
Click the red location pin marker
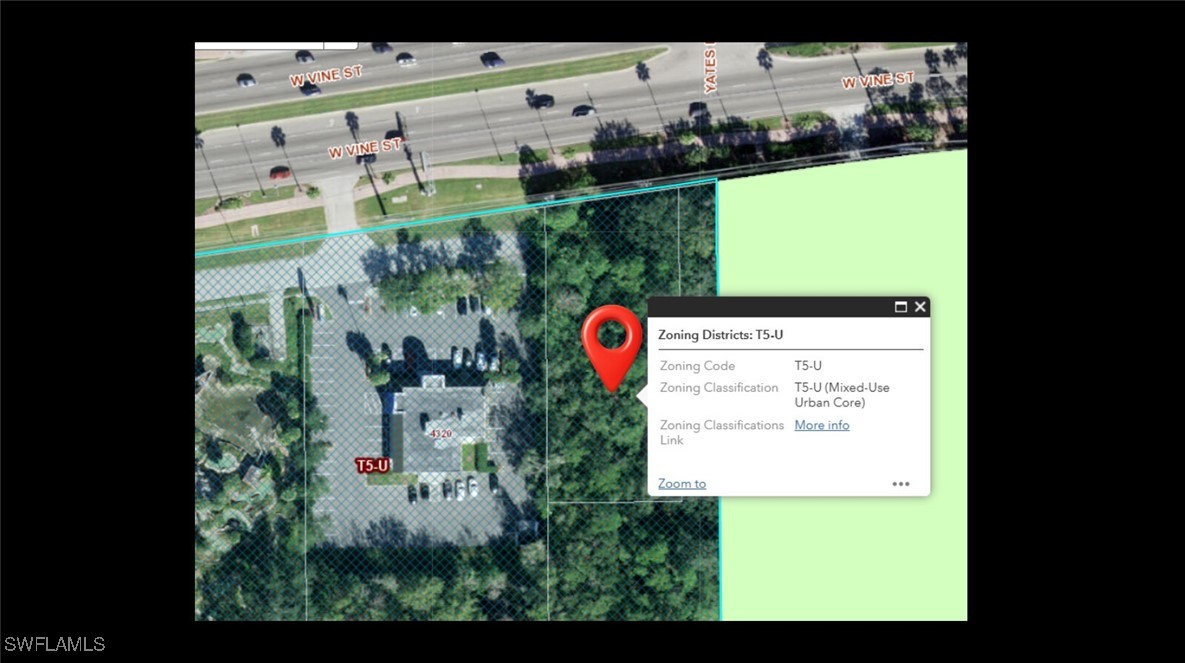tap(611, 349)
